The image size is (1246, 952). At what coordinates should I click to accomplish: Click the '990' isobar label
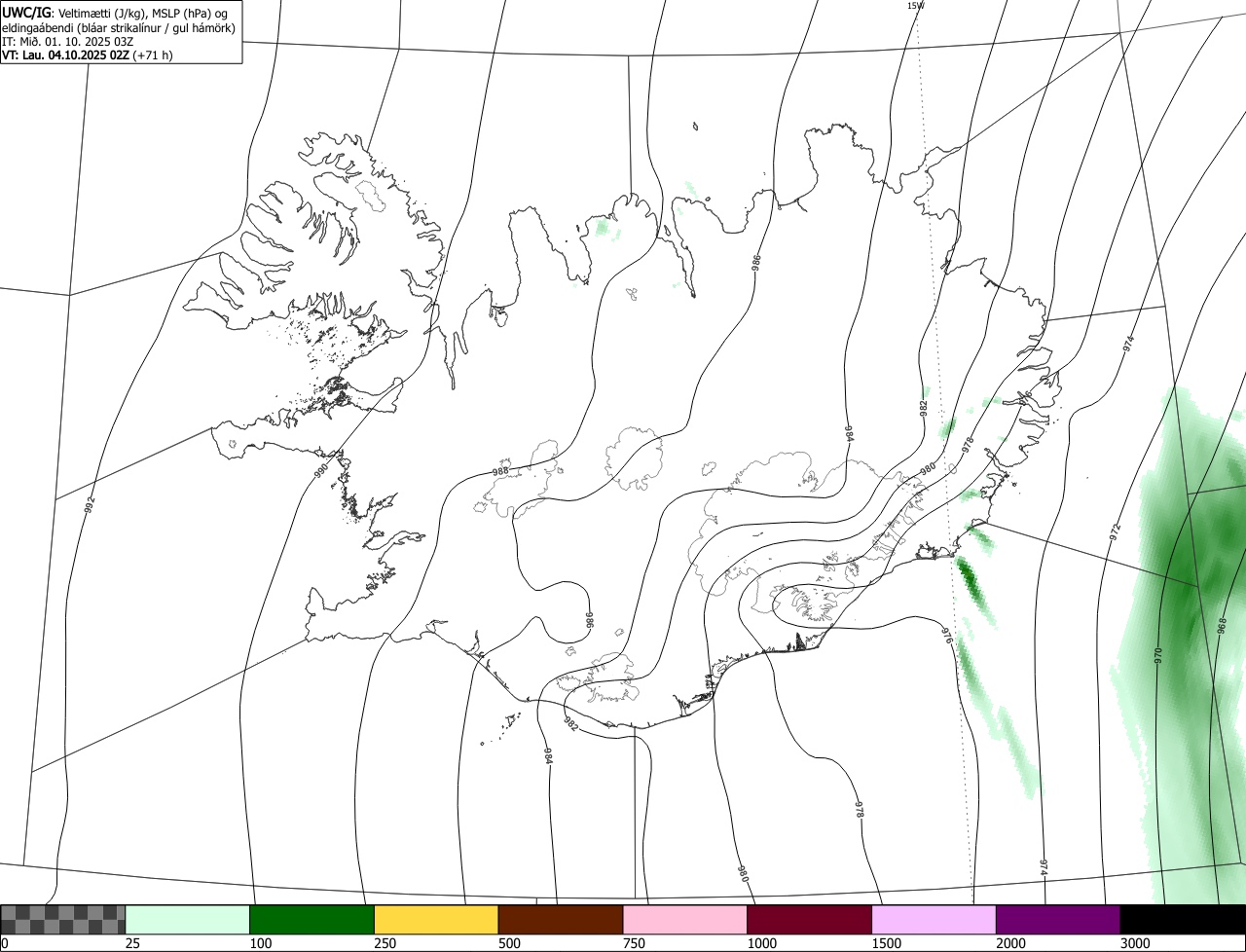[x=322, y=471]
